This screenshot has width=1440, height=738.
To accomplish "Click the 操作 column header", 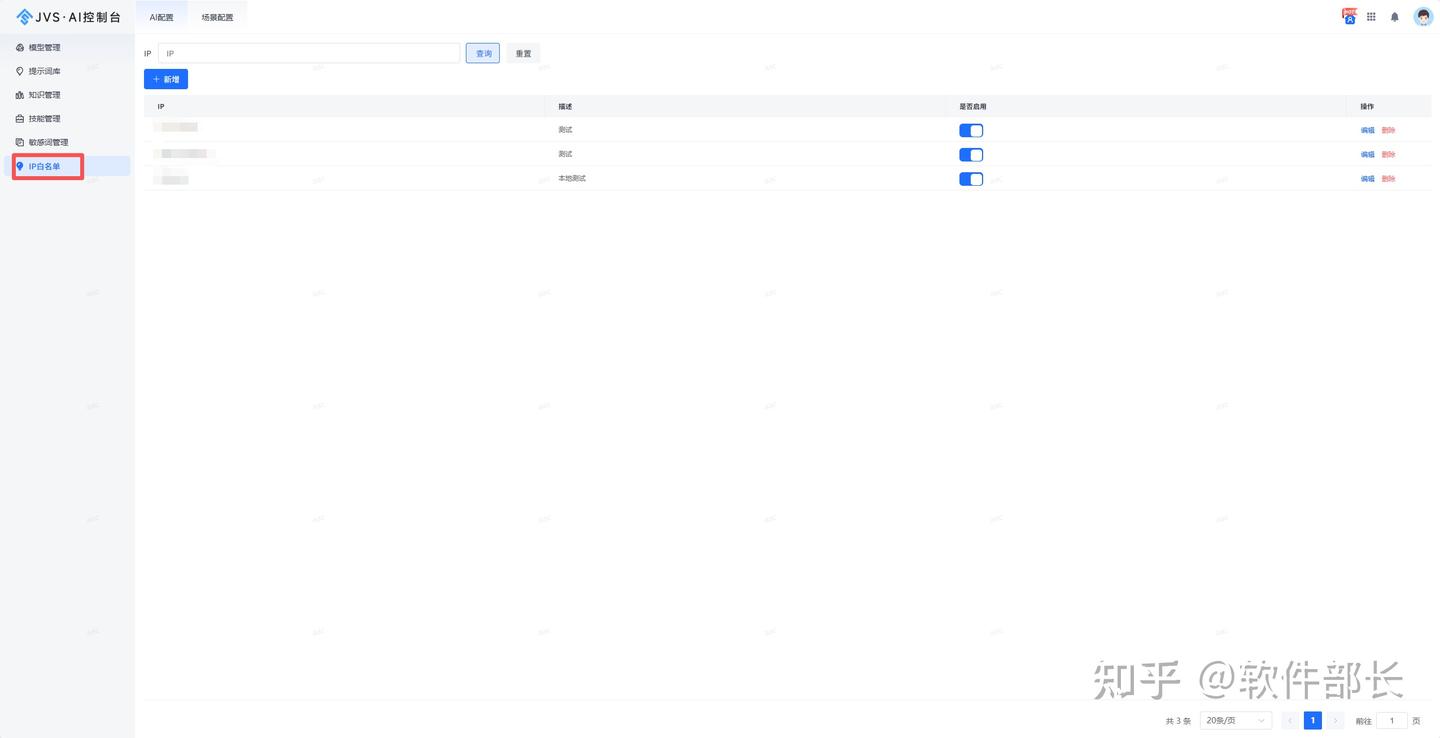I will (x=1367, y=106).
